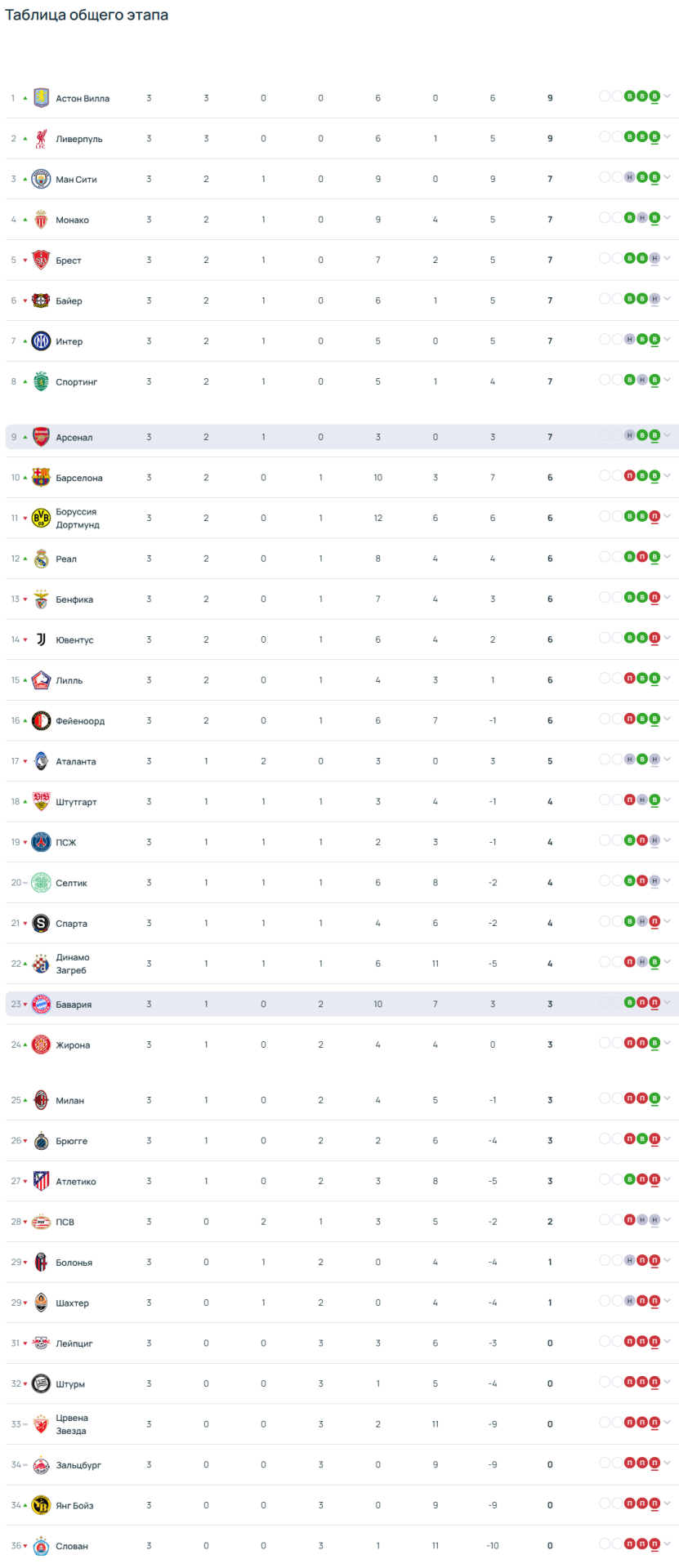This screenshot has height=1568, width=679.
Task: Click Монако's latest green win badge
Action: pos(654,218)
